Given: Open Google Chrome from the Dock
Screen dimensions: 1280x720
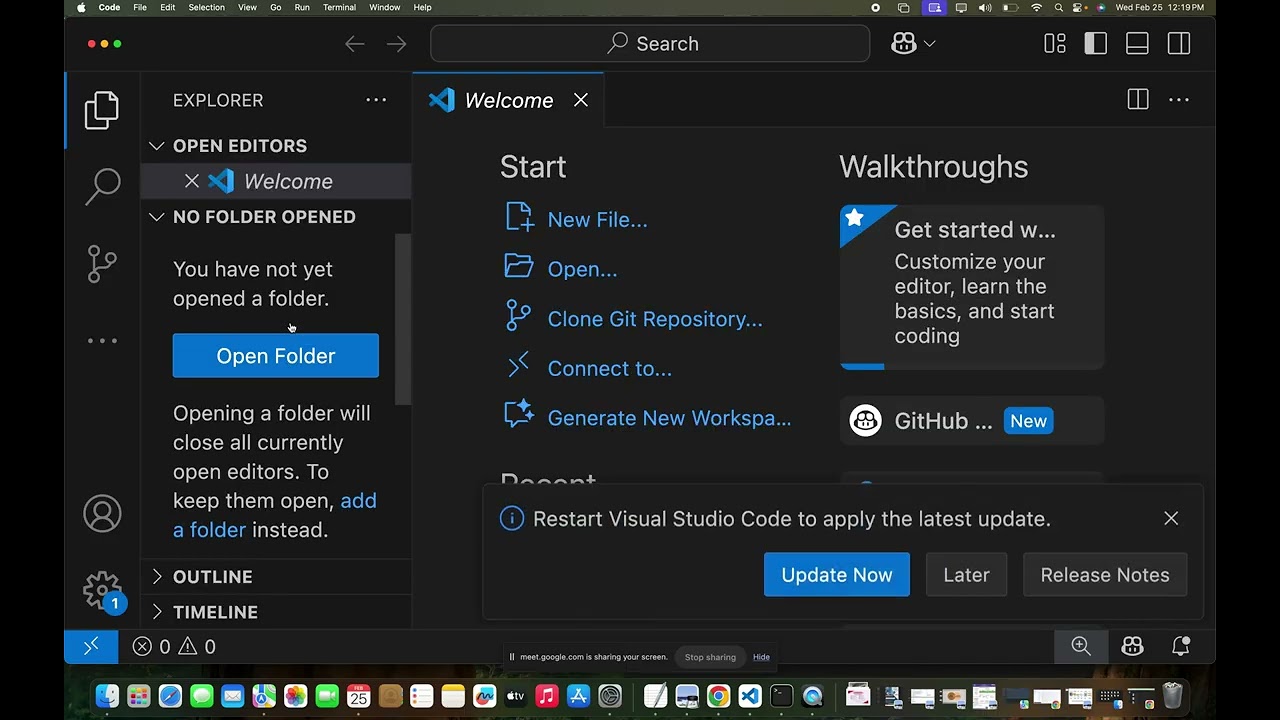Looking at the screenshot, I should pyautogui.click(x=718, y=696).
